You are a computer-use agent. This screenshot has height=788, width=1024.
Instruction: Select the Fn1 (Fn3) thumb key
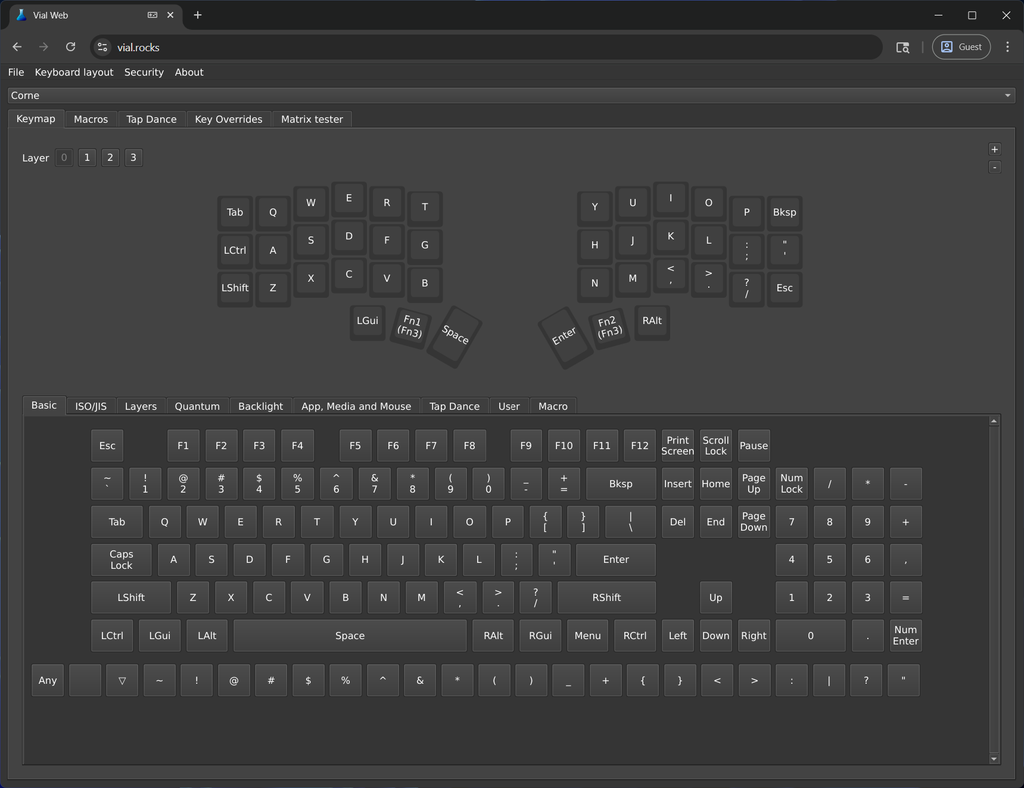[x=410, y=326]
